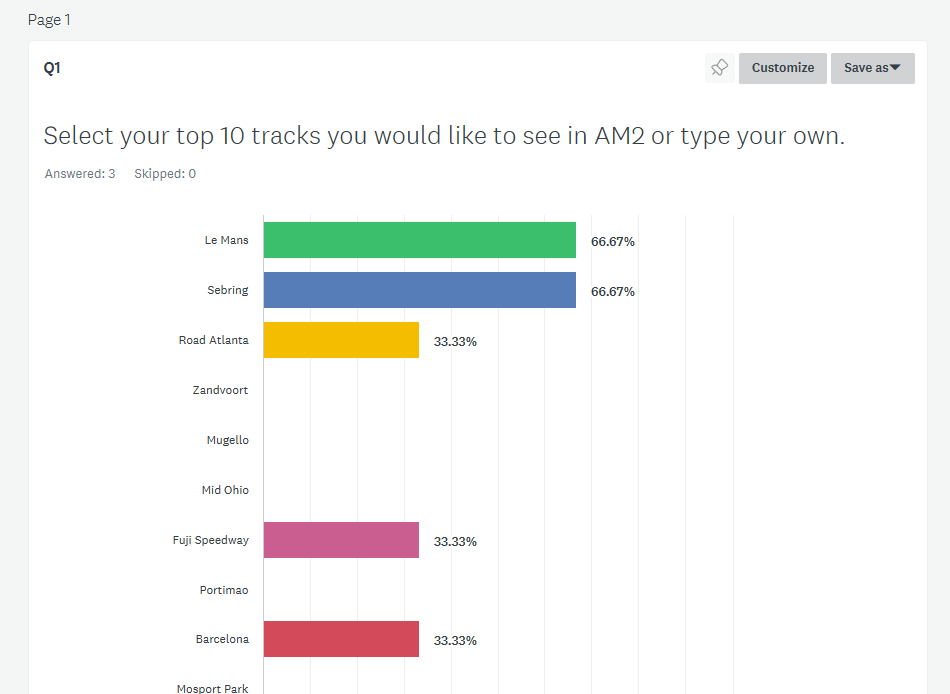Open the Customize chart options
This screenshot has height=694, width=950.
coord(783,68)
